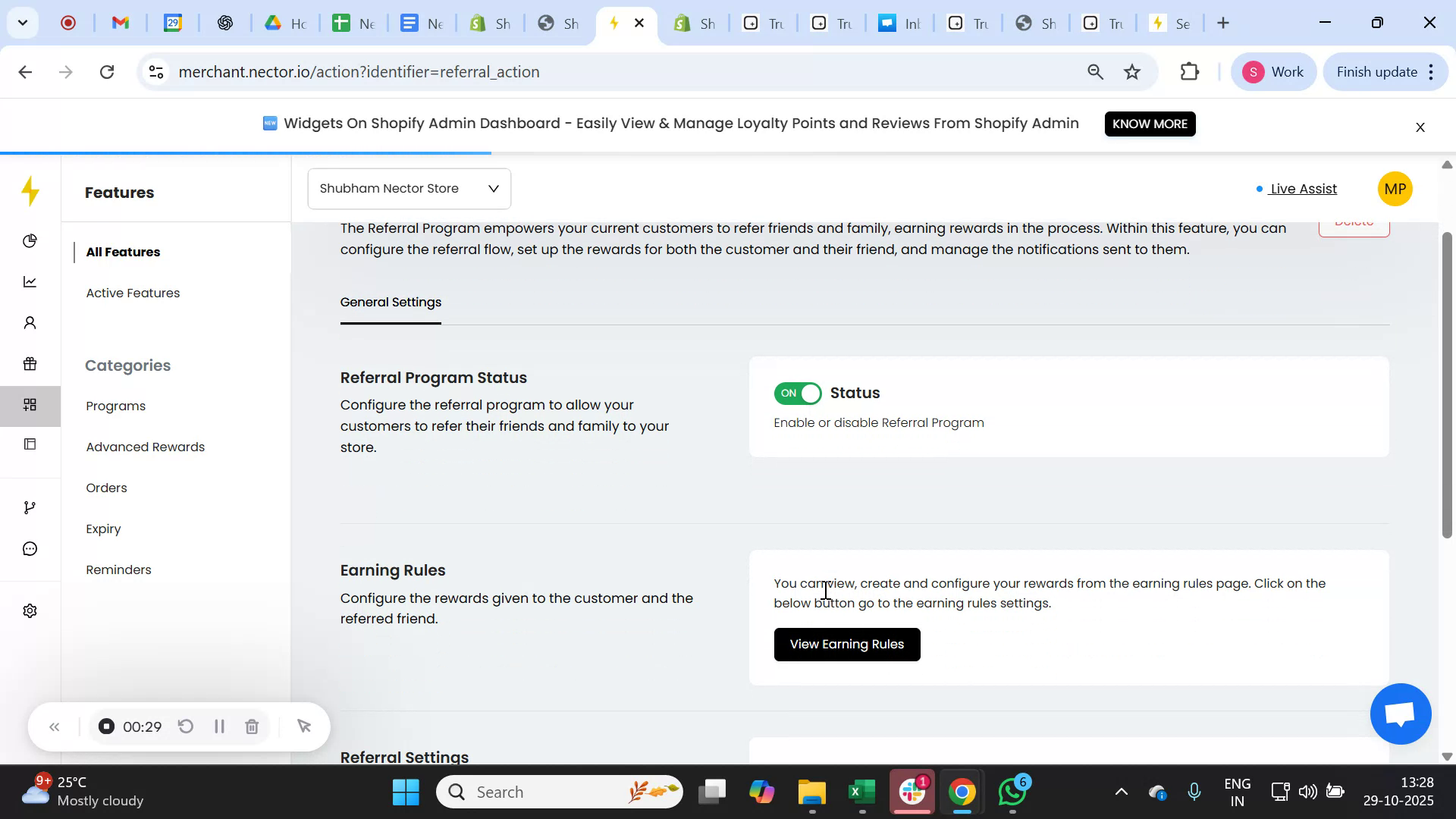Open WhatsApp from the taskbar

pyautogui.click(x=1012, y=791)
